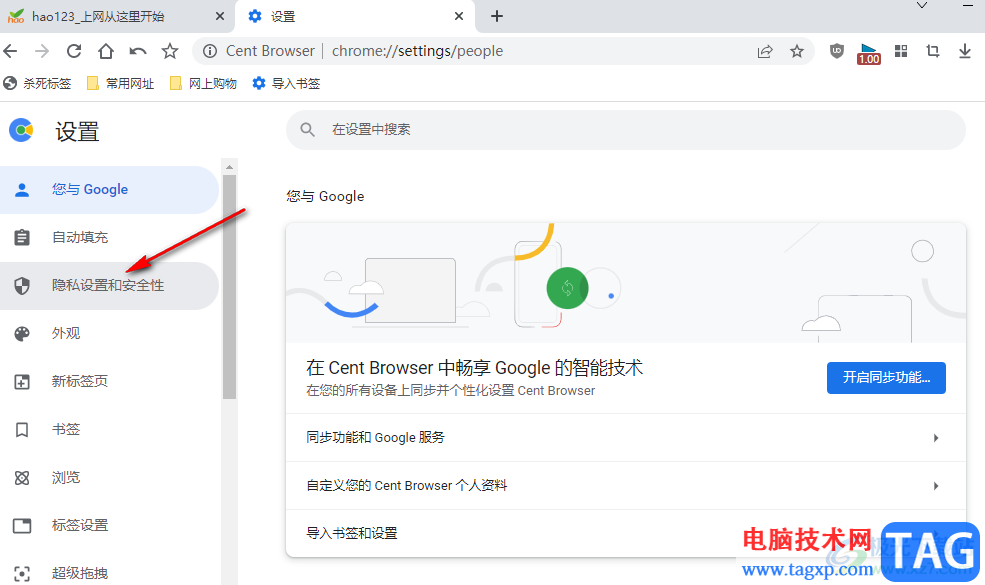Select the 设置 settings tab
This screenshot has height=585, width=985.
tap(355, 16)
